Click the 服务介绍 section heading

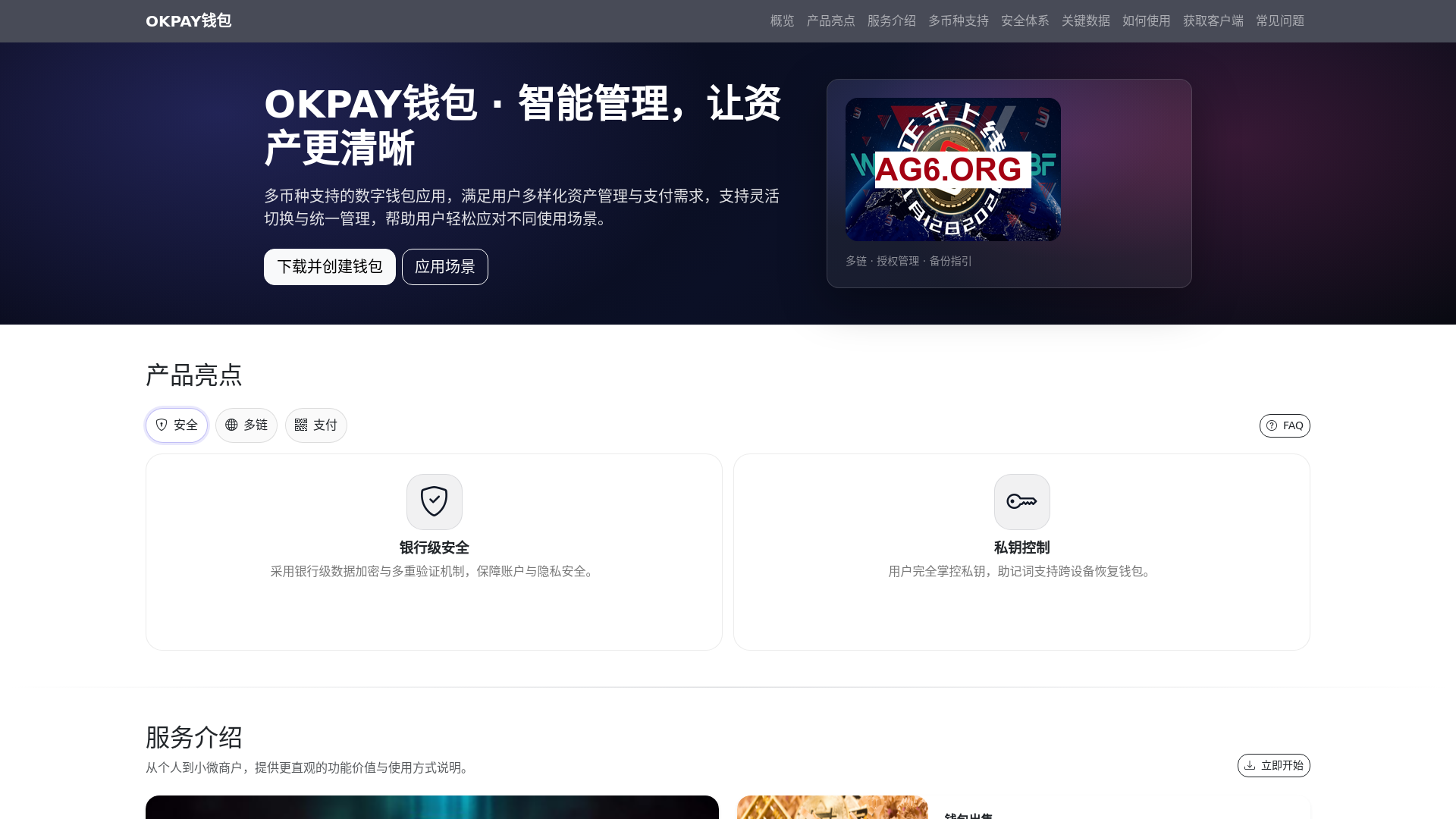[x=194, y=737]
